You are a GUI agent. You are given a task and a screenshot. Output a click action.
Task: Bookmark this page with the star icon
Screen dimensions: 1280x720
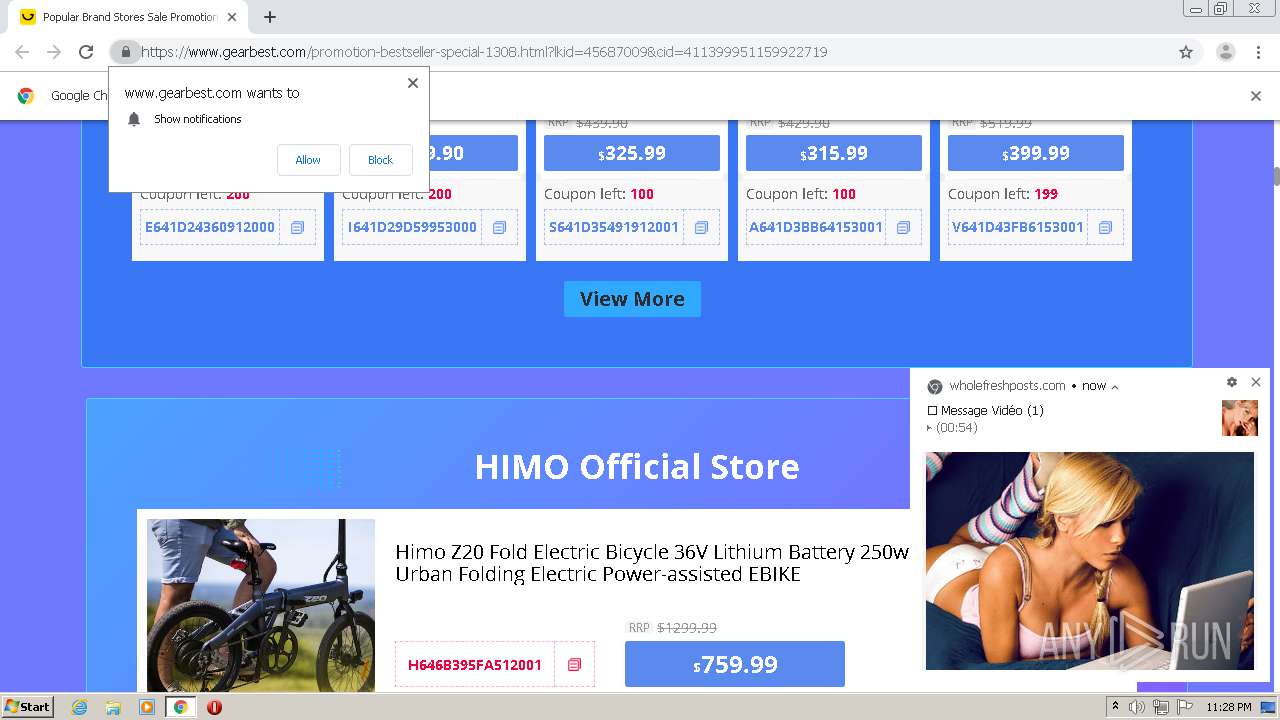click(1186, 52)
